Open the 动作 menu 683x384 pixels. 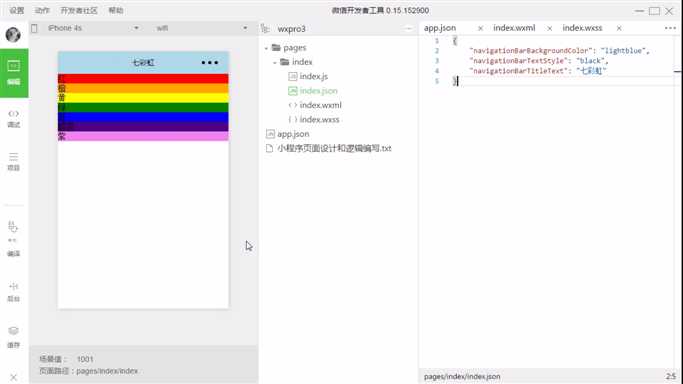tap(42, 10)
